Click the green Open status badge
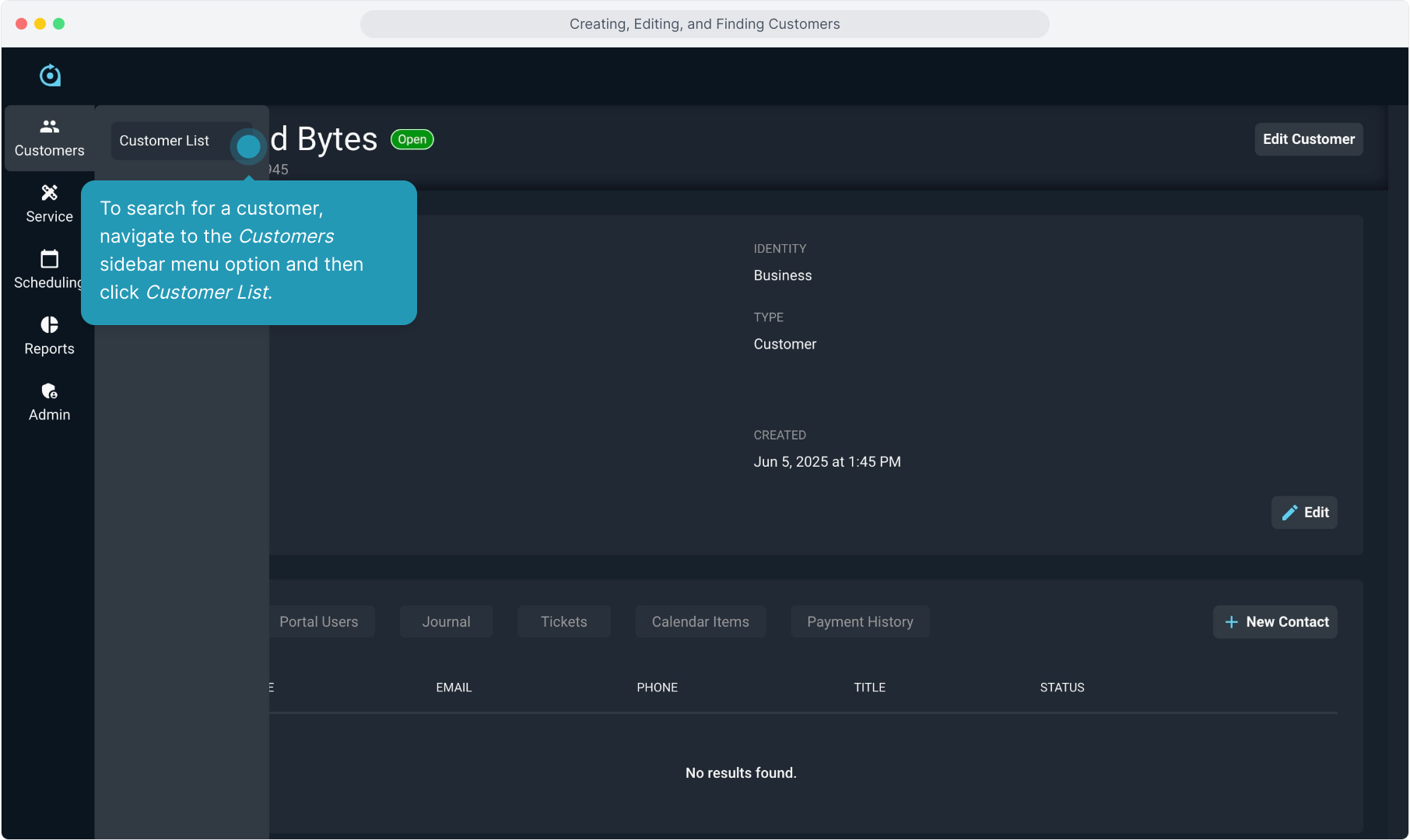This screenshot has height=840, width=1410. point(412,140)
